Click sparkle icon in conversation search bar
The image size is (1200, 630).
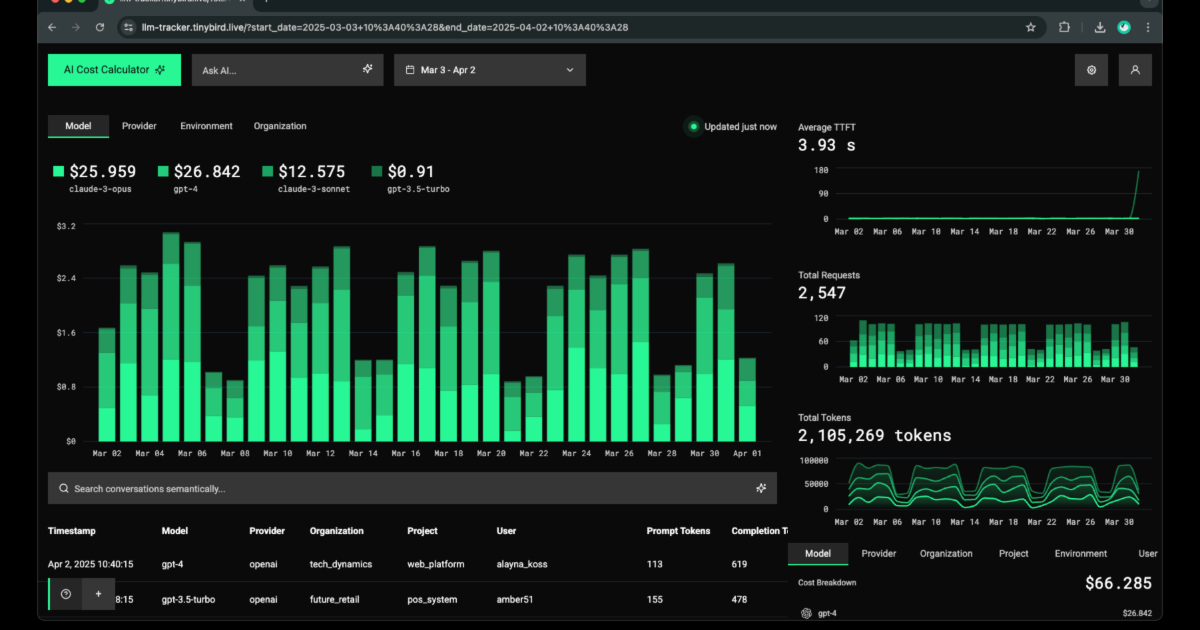pos(761,488)
